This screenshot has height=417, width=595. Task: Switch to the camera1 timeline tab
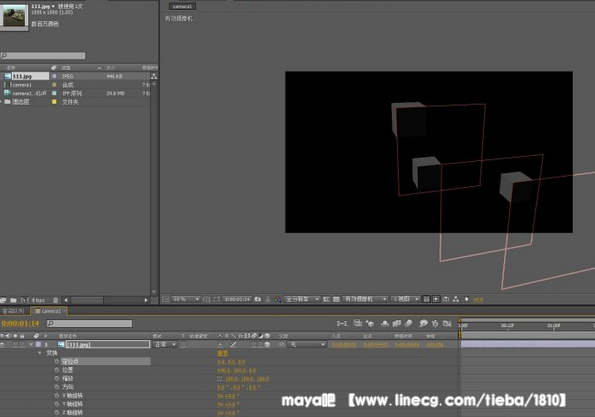pyautogui.click(x=49, y=311)
